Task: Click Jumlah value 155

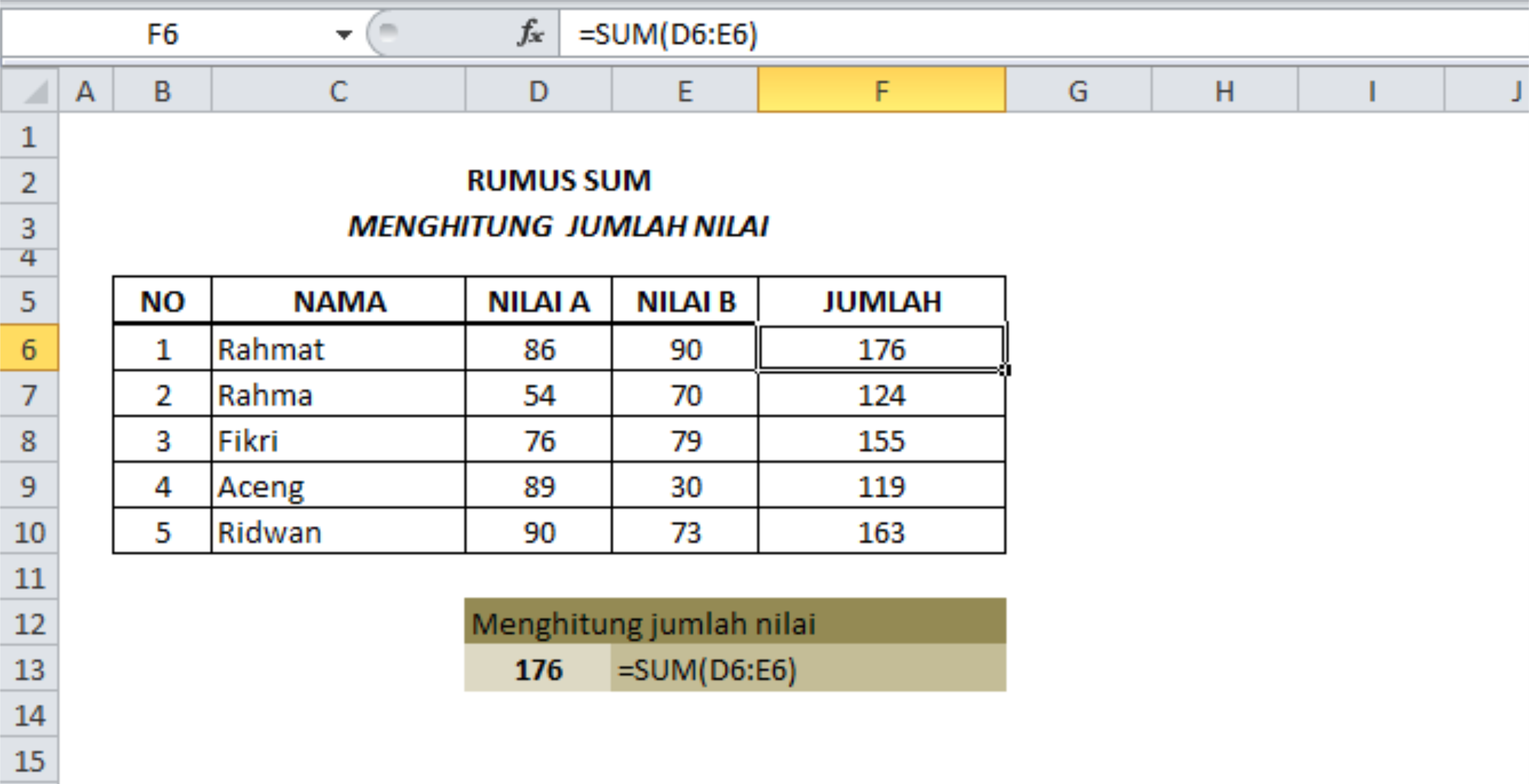Action: point(882,440)
